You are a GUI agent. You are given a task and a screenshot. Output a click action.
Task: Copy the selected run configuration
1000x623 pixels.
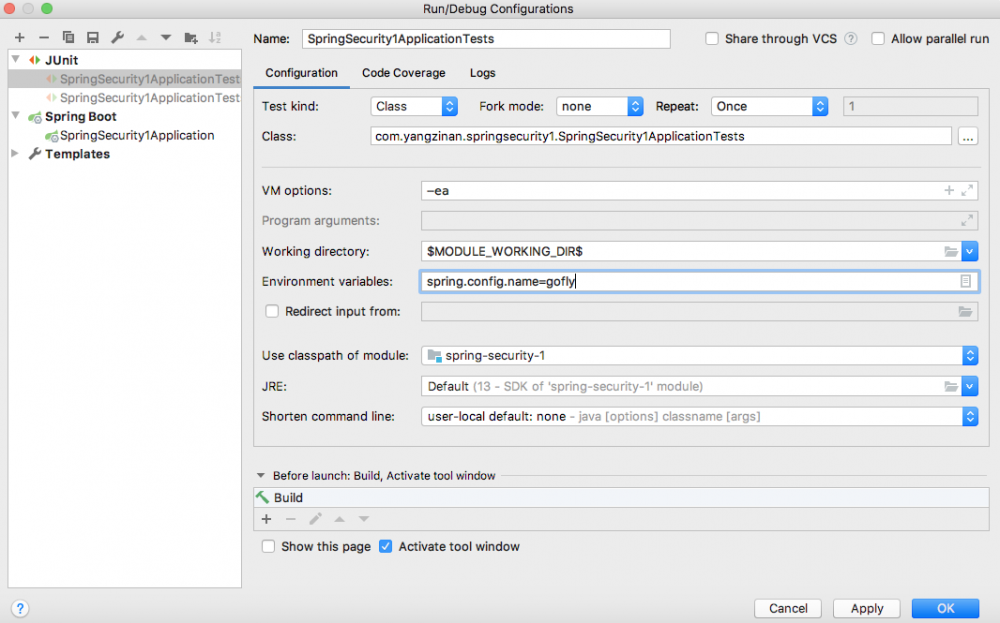coord(68,37)
